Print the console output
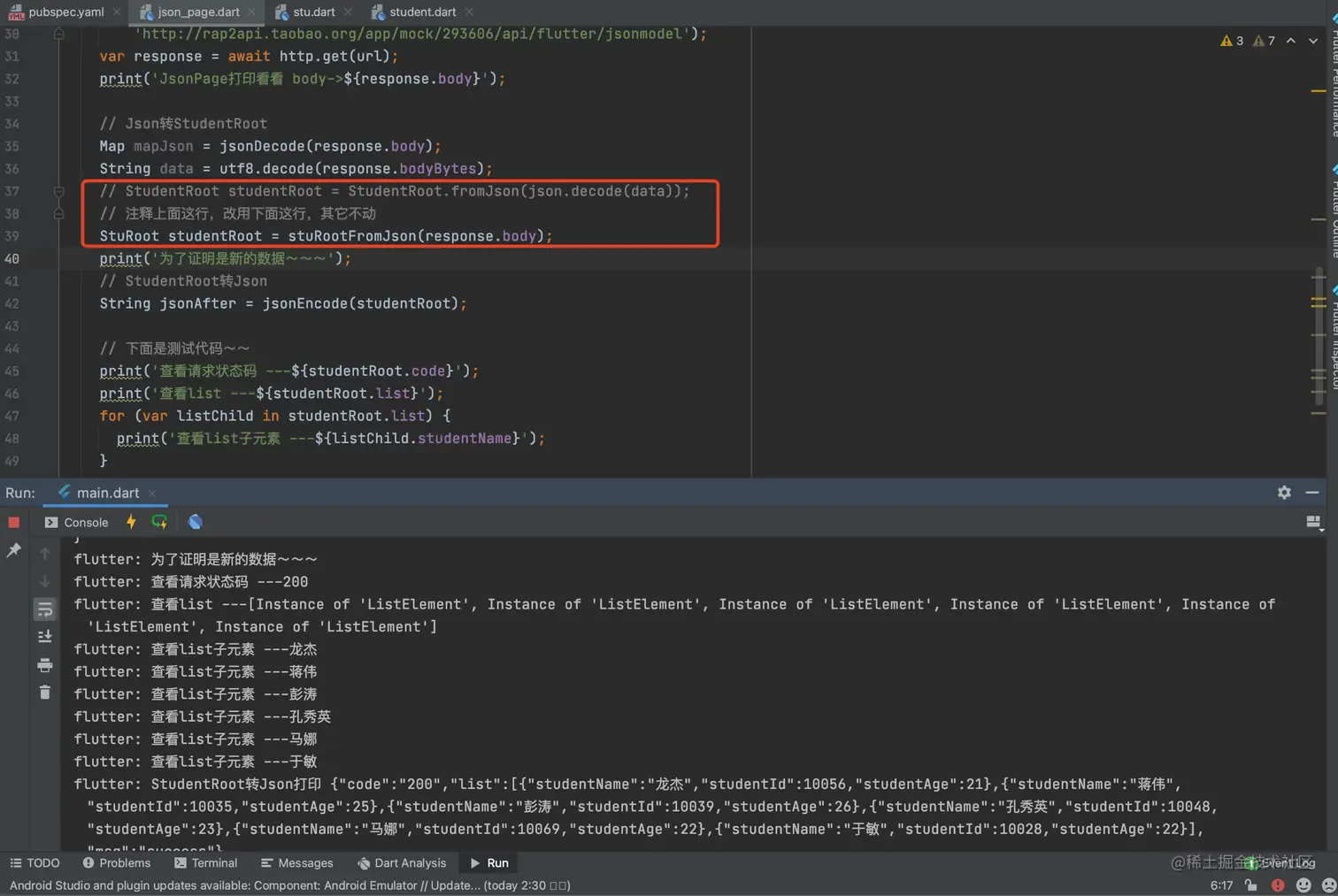 click(45, 664)
